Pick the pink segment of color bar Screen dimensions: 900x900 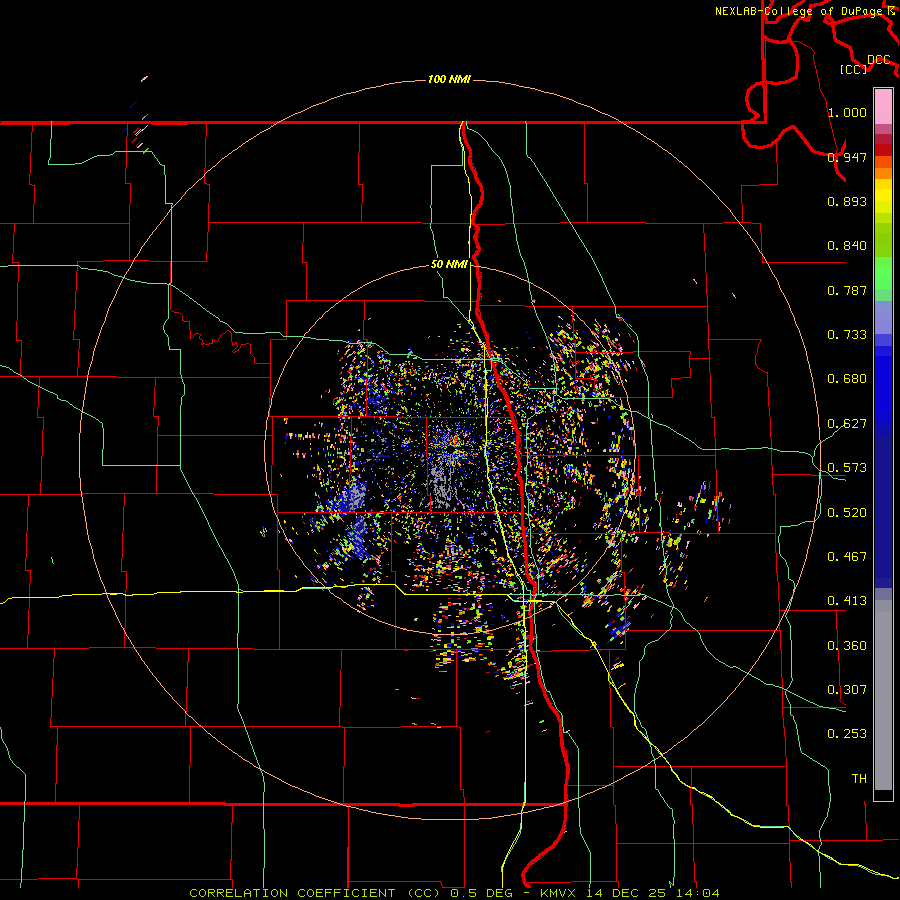(x=883, y=106)
